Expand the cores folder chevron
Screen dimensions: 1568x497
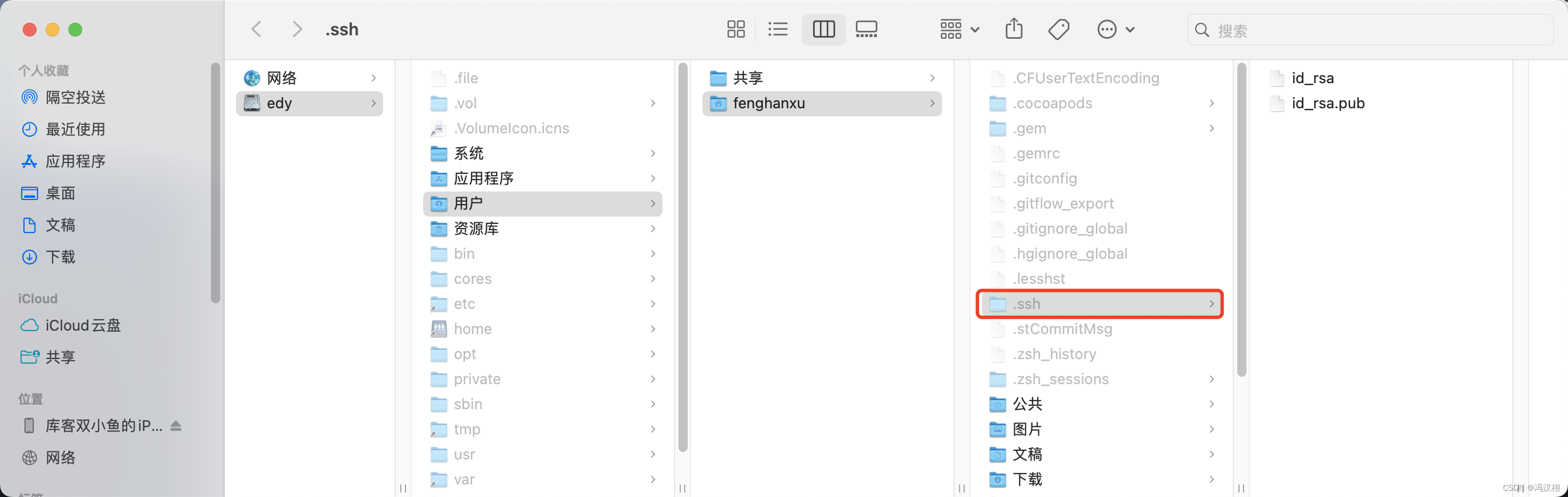[652, 279]
